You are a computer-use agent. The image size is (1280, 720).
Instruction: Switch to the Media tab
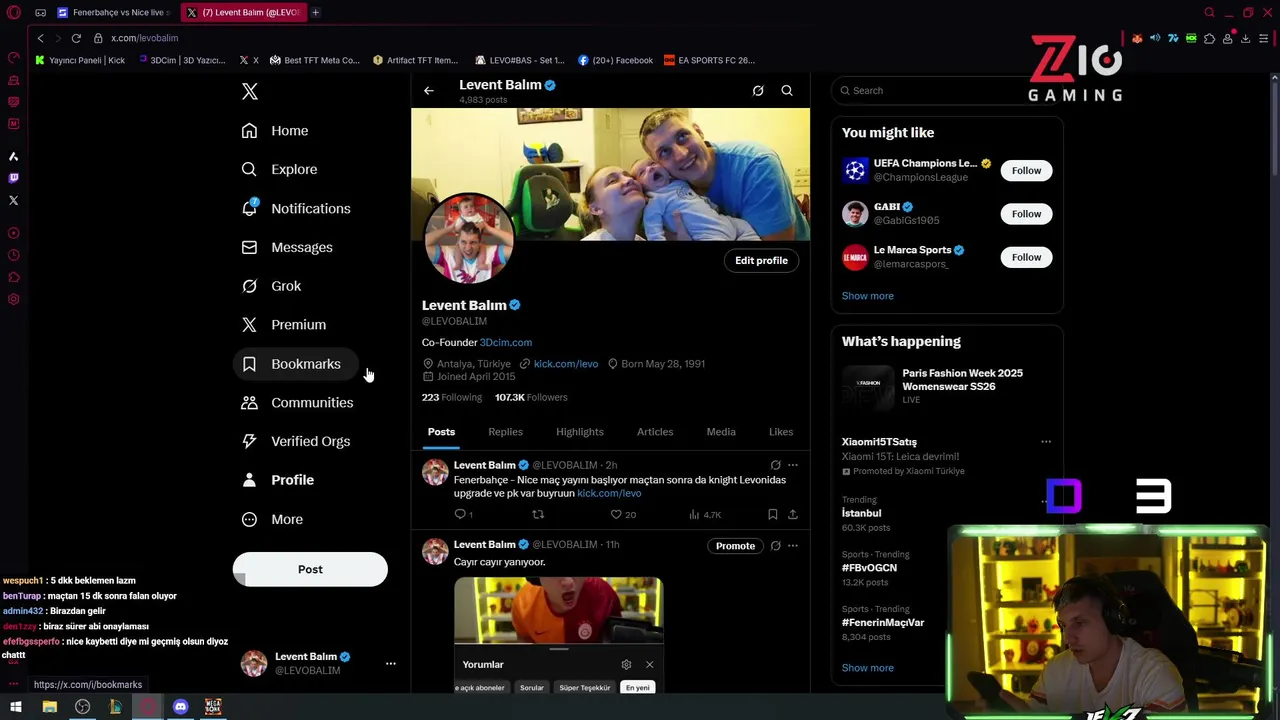[721, 432]
